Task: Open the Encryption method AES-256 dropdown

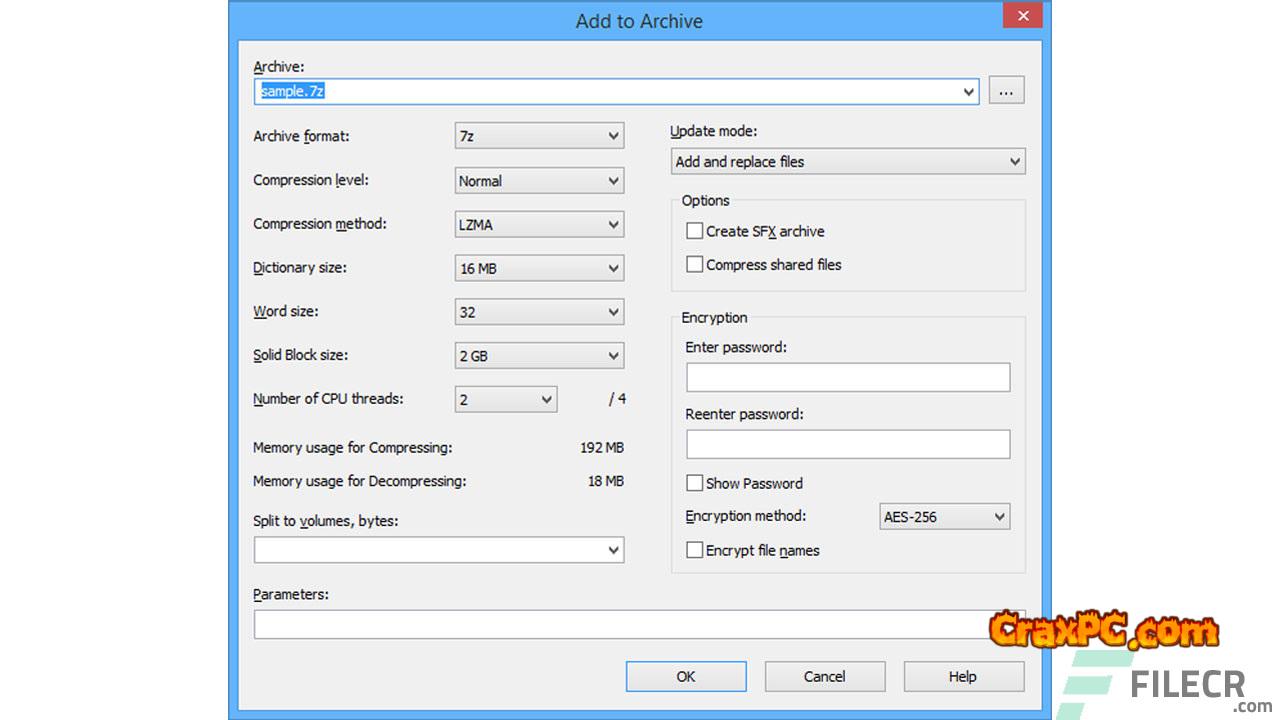Action: click(944, 517)
